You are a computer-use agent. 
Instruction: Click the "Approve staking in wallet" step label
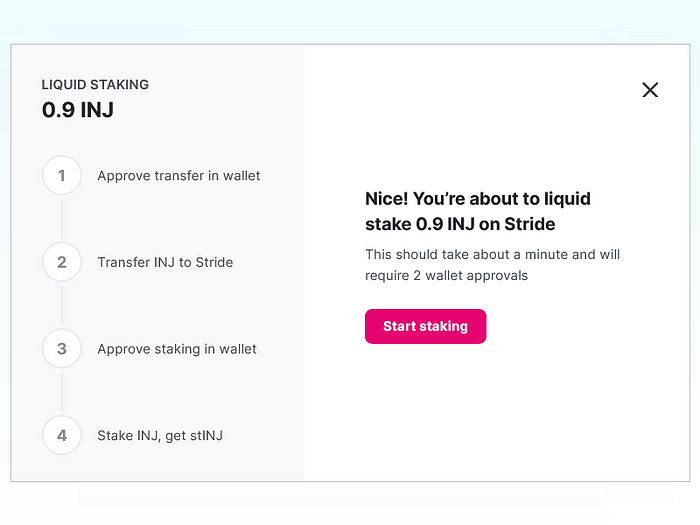click(177, 349)
